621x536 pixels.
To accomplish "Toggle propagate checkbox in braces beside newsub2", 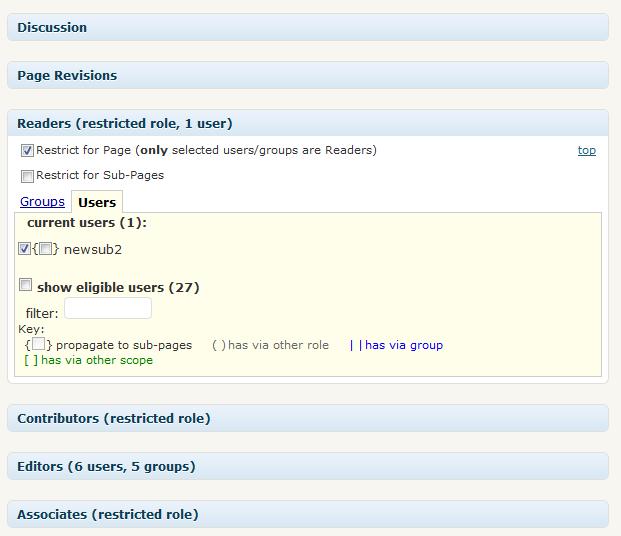I will 46,249.
